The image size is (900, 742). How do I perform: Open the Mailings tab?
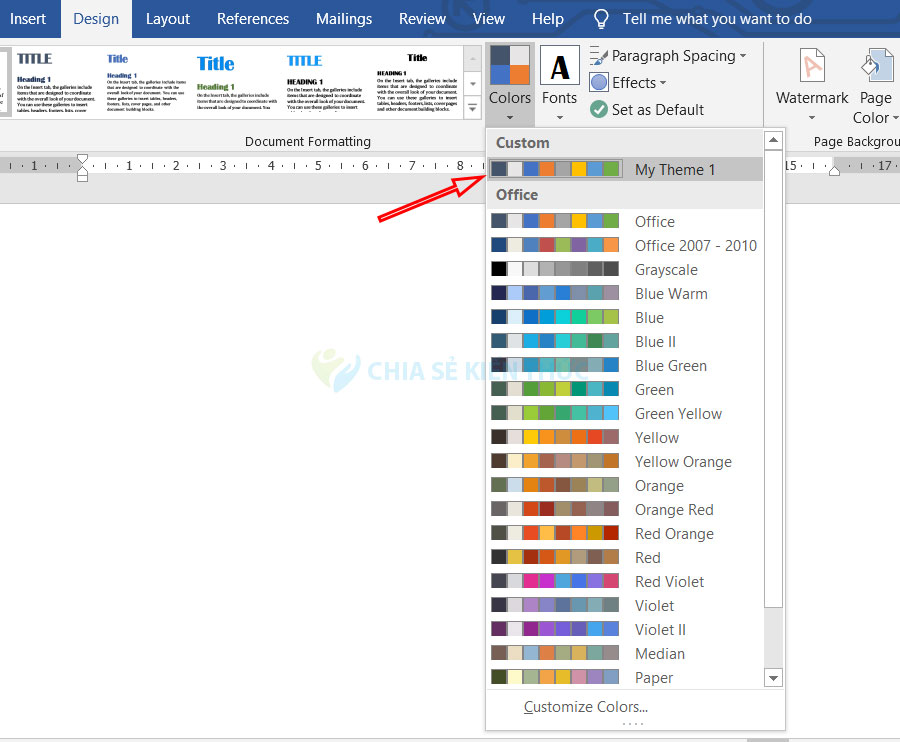click(x=345, y=19)
